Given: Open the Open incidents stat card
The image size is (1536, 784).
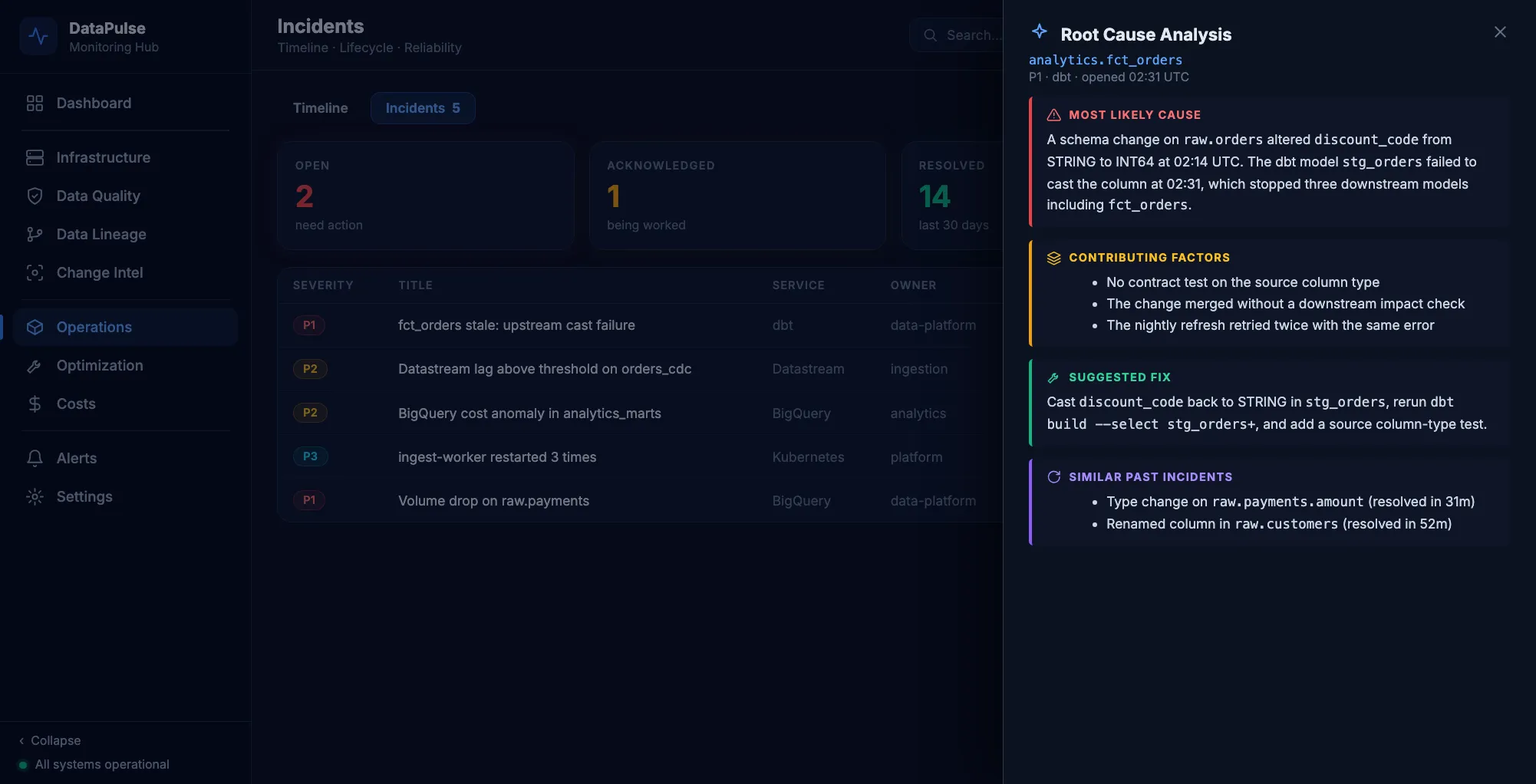Looking at the screenshot, I should click(426, 196).
